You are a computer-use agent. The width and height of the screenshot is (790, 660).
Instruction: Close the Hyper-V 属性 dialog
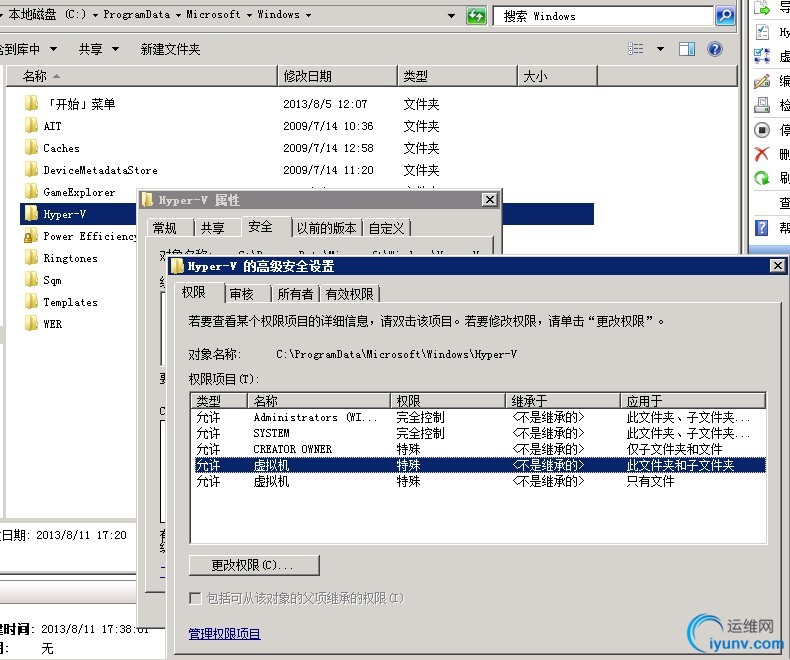tap(489, 200)
